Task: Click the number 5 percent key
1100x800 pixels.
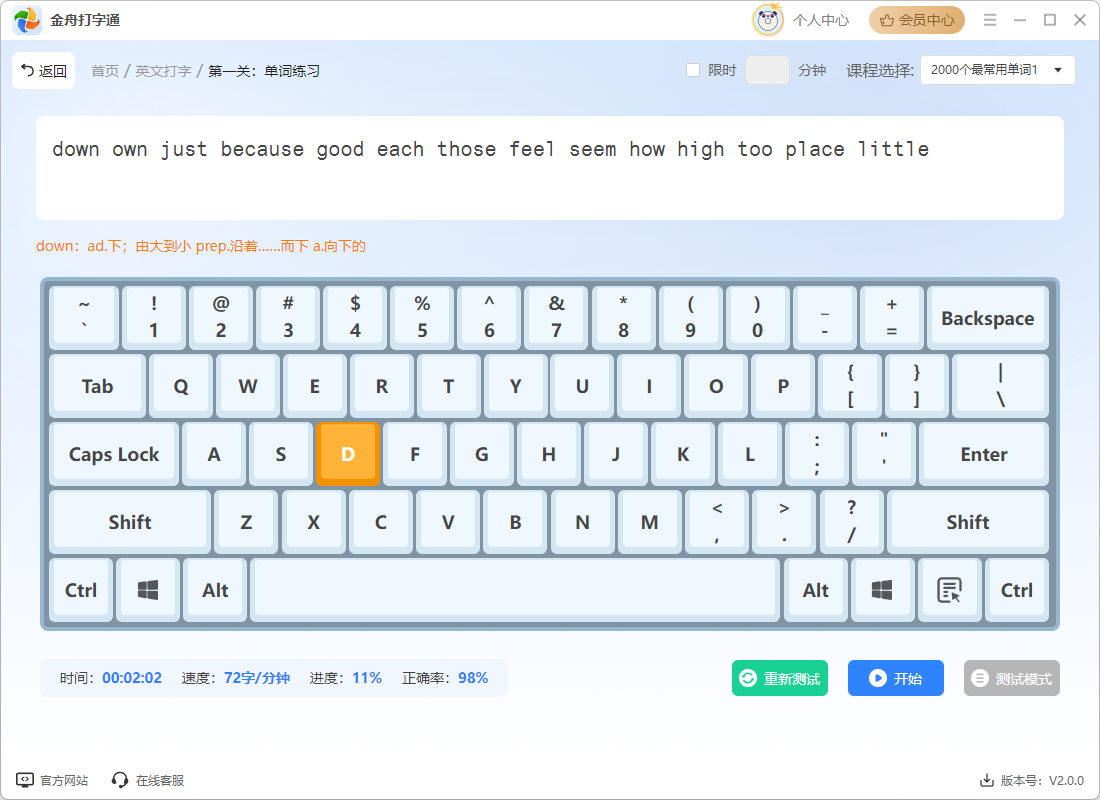Action: (422, 318)
